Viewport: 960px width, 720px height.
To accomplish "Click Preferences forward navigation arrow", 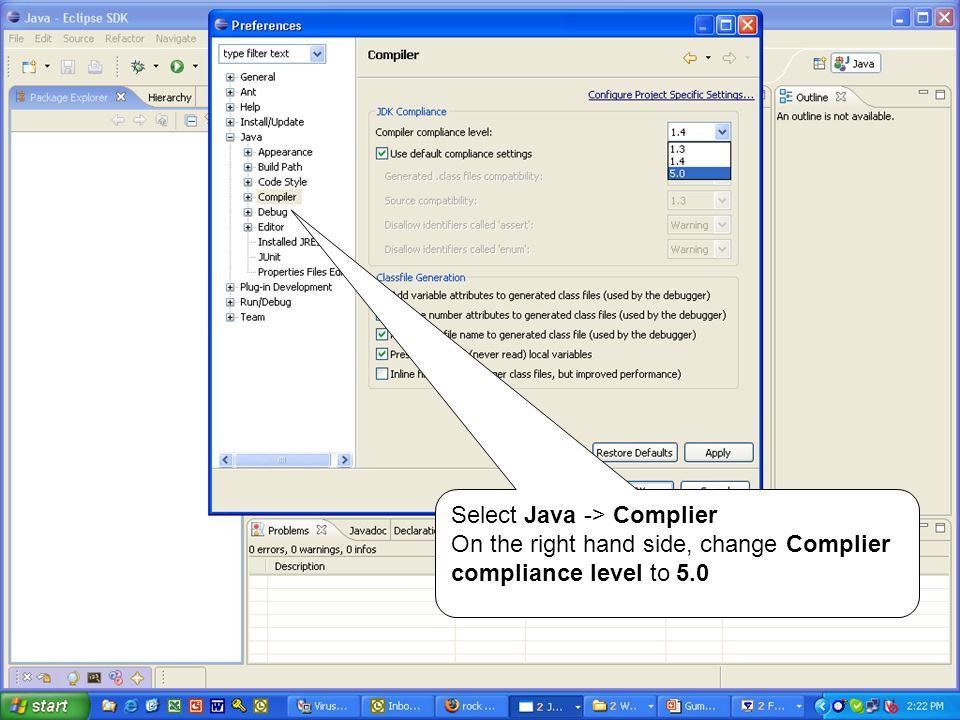I will click(729, 58).
